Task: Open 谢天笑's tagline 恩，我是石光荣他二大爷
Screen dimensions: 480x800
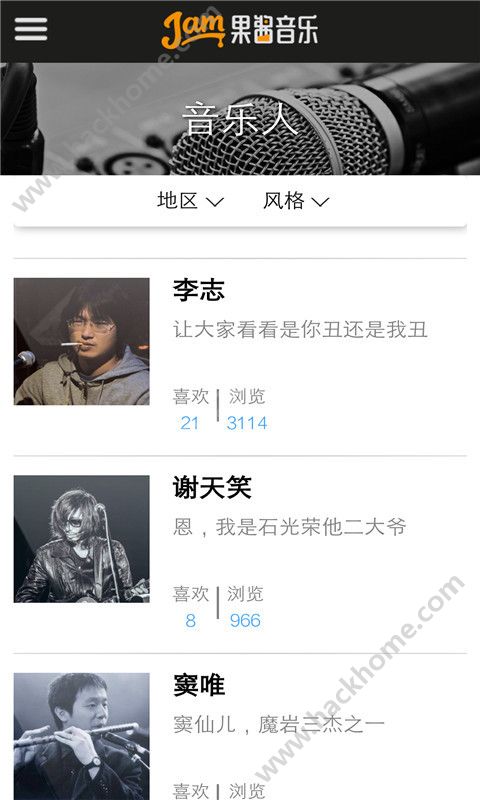Action: click(289, 527)
